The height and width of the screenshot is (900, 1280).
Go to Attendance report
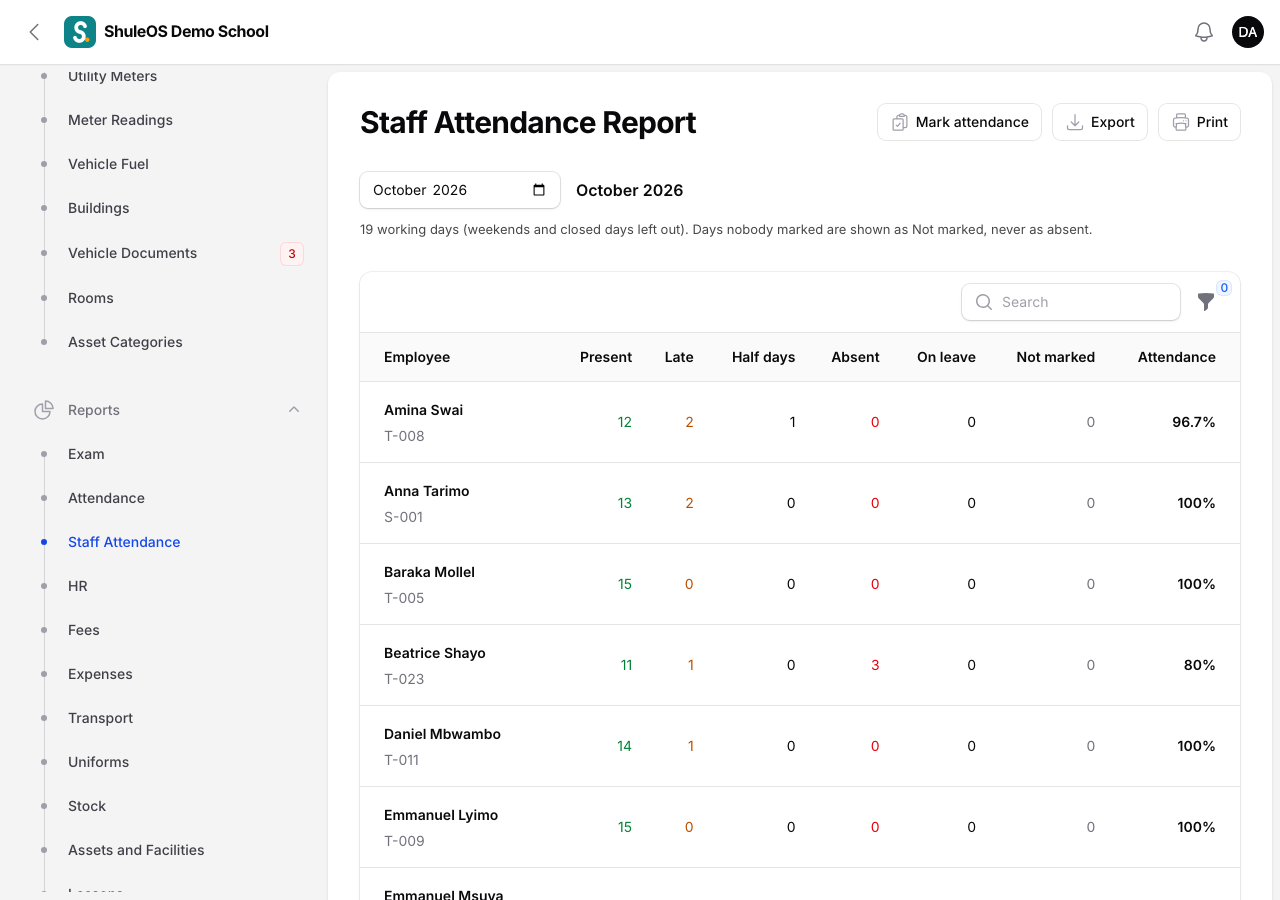106,498
